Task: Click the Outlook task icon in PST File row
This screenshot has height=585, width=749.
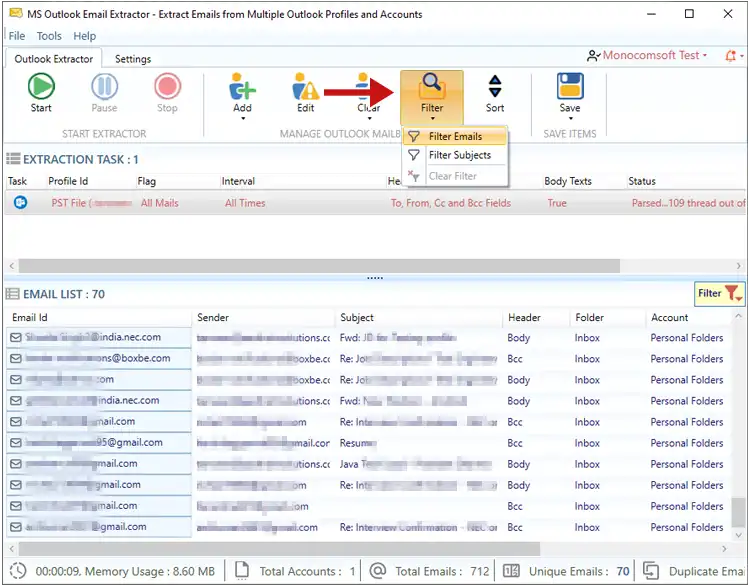Action: 20,202
